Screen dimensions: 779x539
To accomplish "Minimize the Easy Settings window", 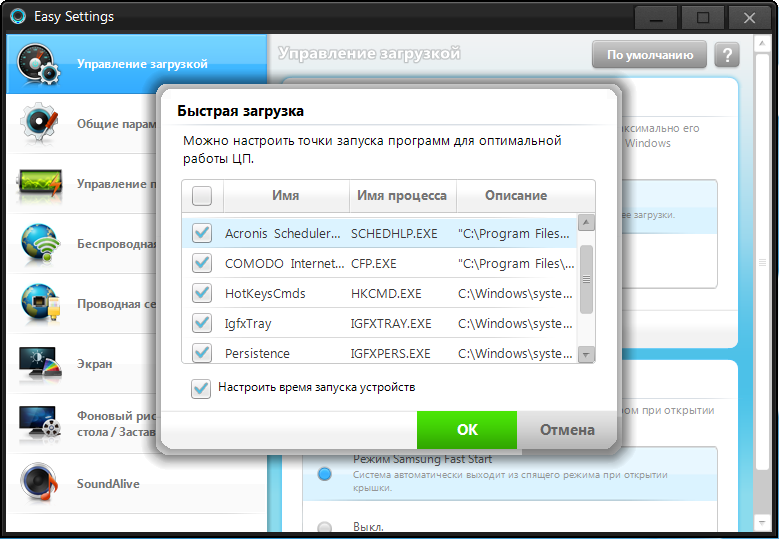I will 656,18.
